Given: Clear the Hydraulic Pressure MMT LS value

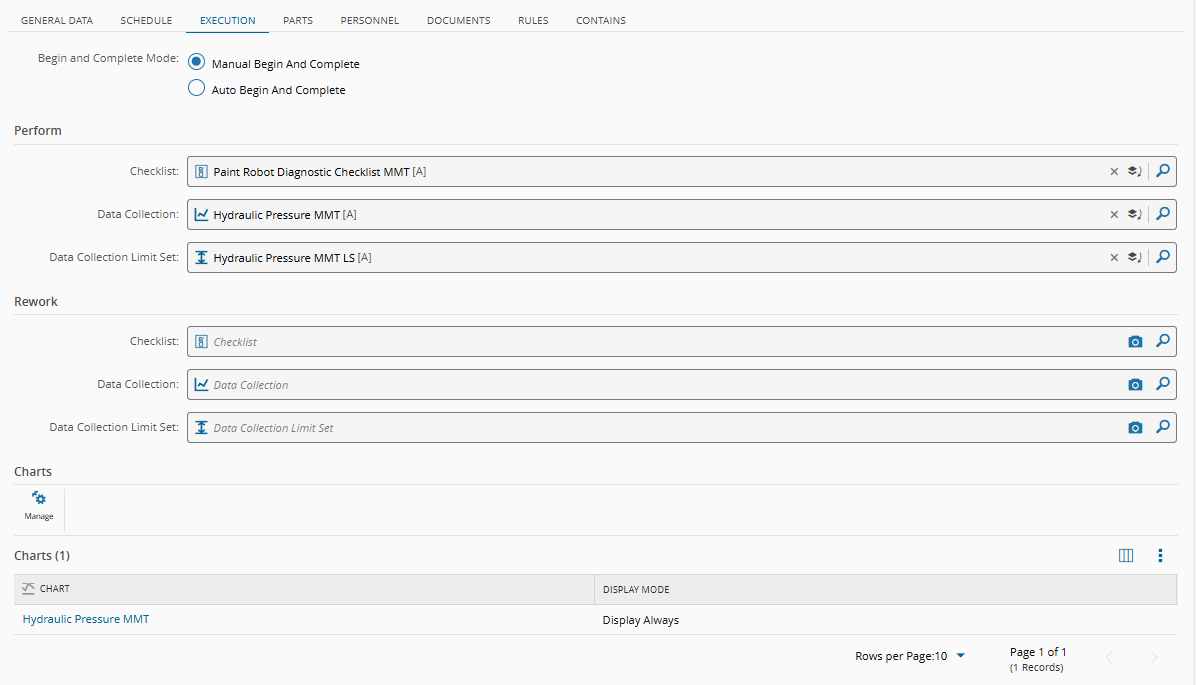Looking at the screenshot, I should point(1114,258).
